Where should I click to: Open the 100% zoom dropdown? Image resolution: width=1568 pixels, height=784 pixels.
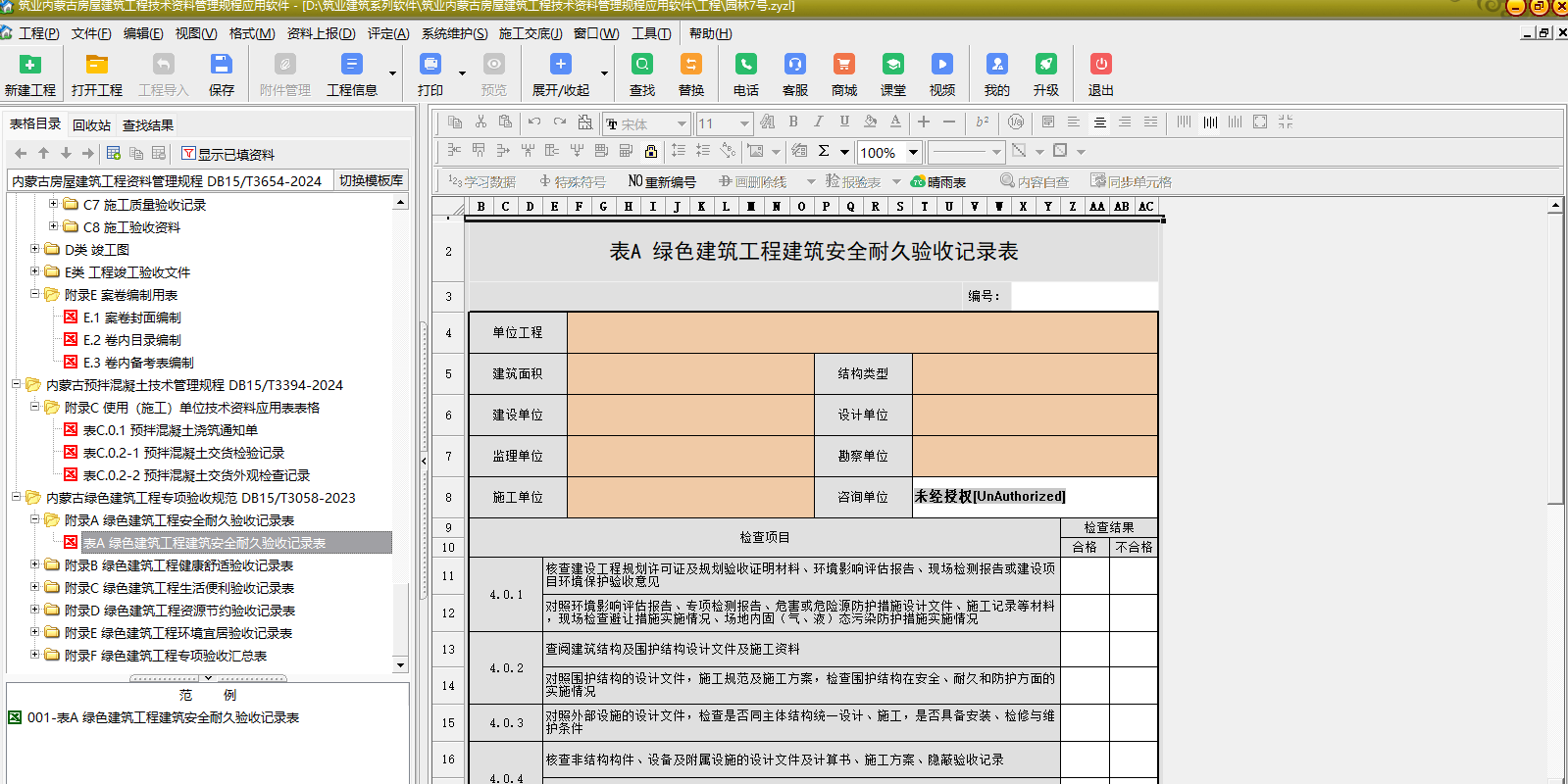(913, 152)
